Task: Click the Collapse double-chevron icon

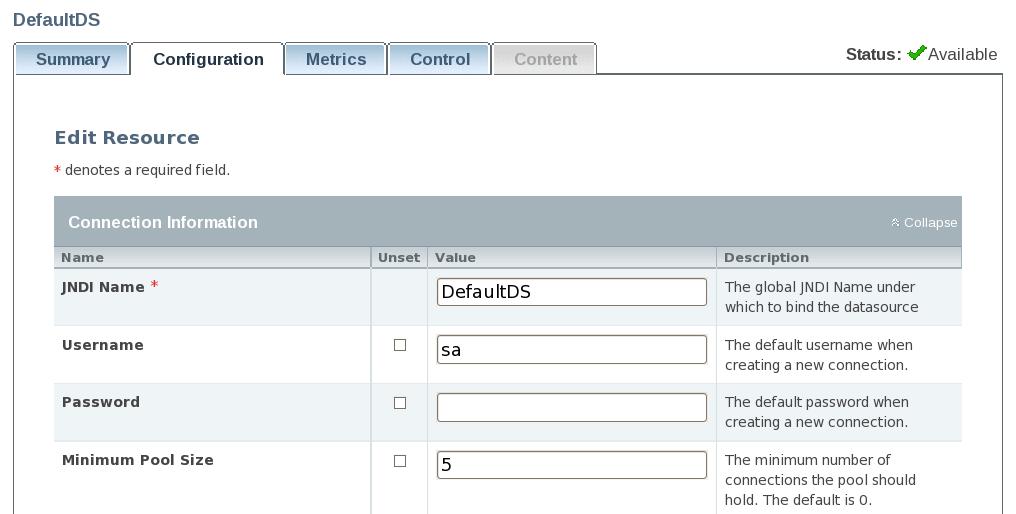Action: pos(895,222)
